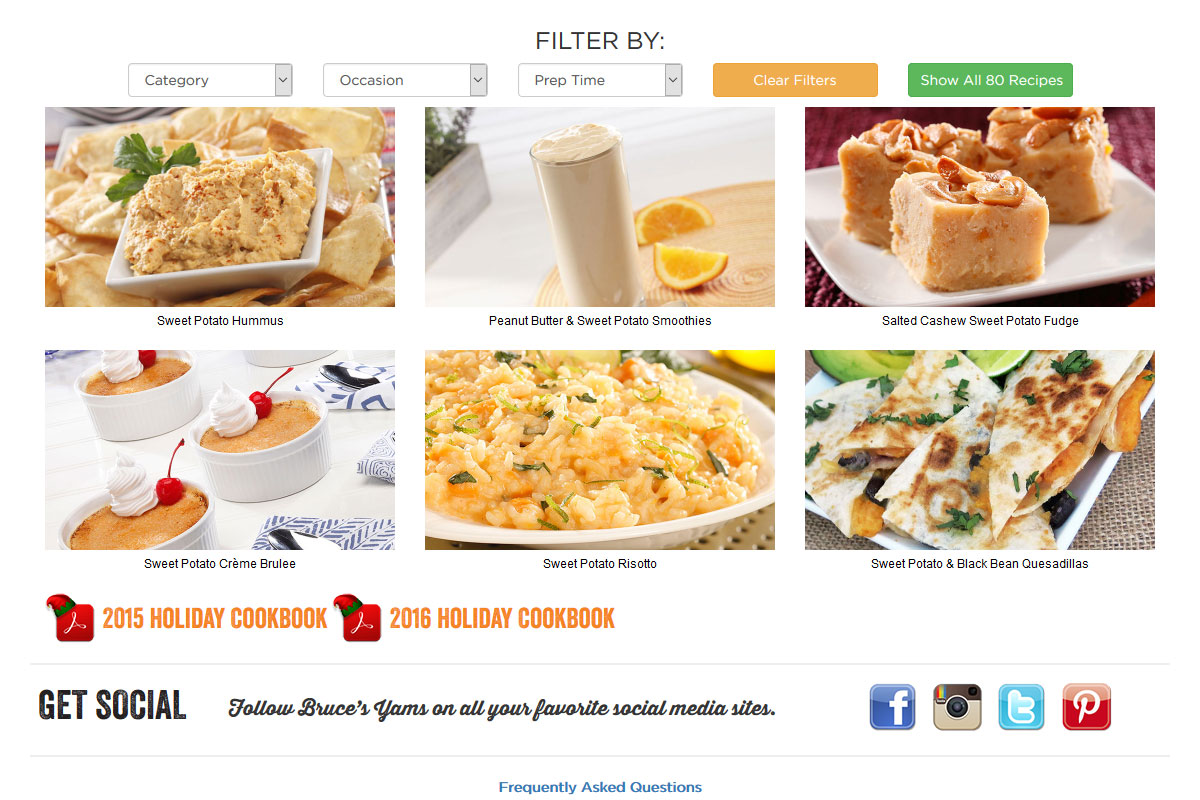Expand the Category filter dropdown
Screen dimensions: 1200x800
(x=210, y=80)
